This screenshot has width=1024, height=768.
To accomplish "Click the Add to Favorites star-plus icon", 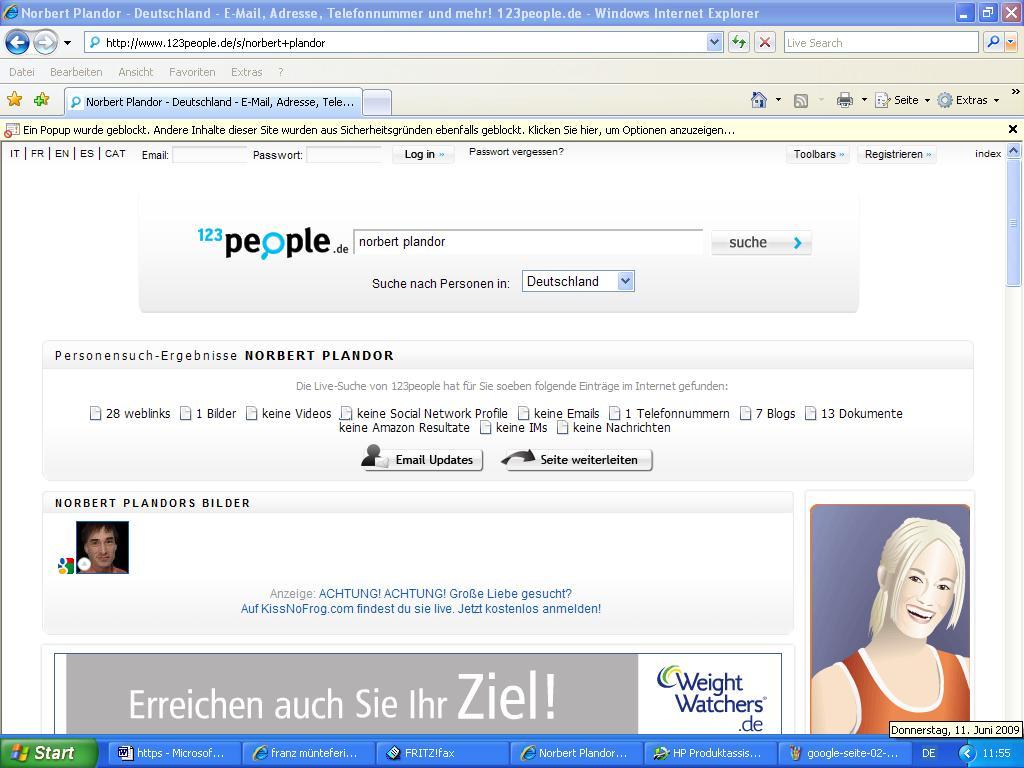I will tap(42, 100).
